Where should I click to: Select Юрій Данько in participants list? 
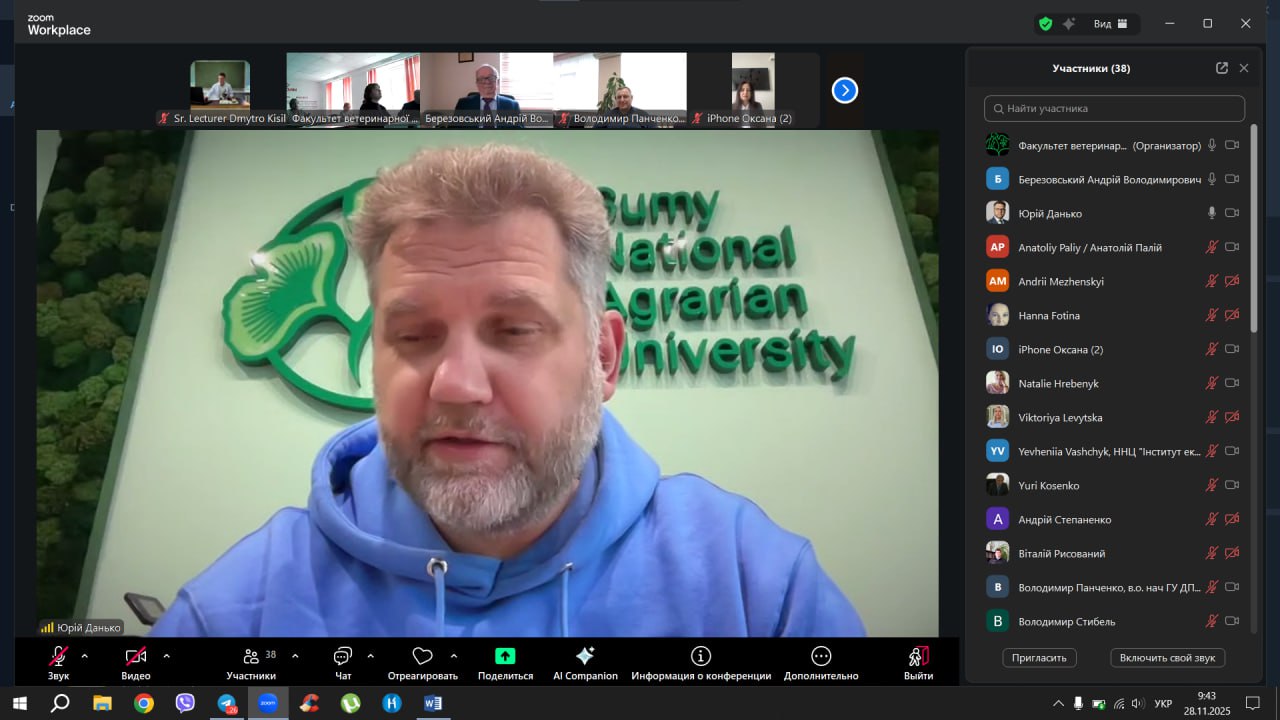pyautogui.click(x=1050, y=213)
